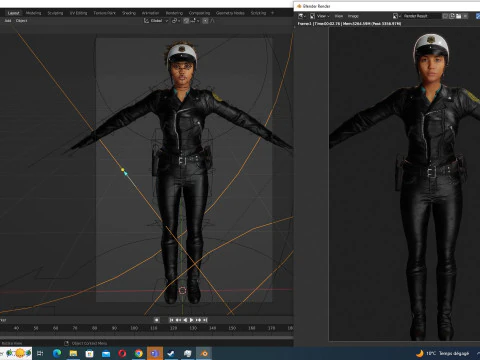
Task: Jump to next keyframe
Action: click(x=199, y=320)
